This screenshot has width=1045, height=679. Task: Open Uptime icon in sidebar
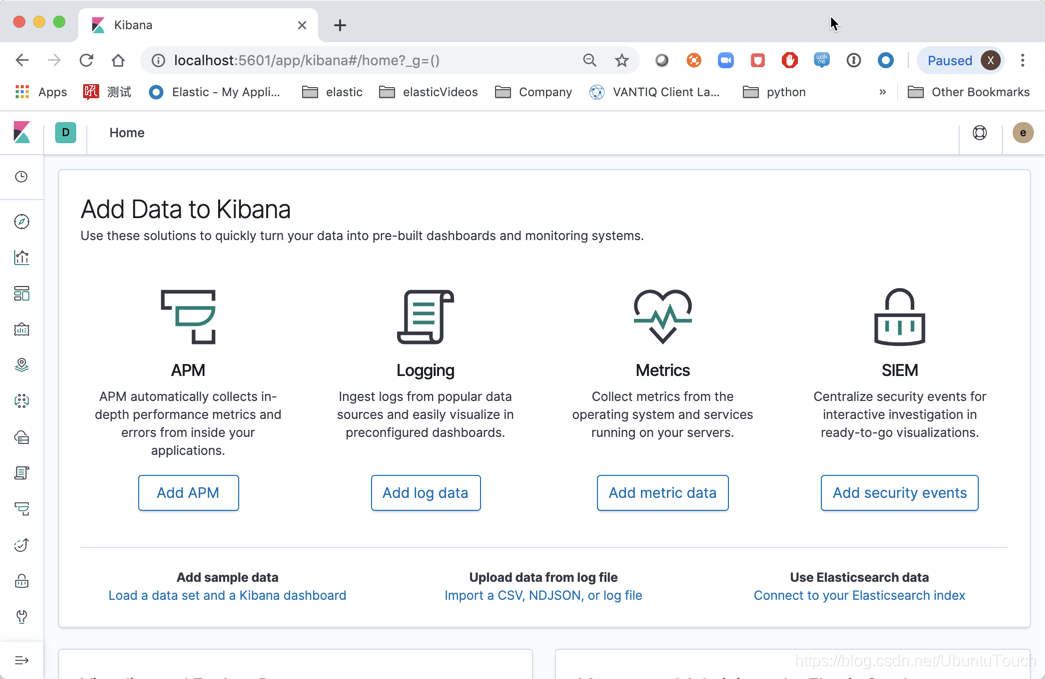[x=21, y=545]
